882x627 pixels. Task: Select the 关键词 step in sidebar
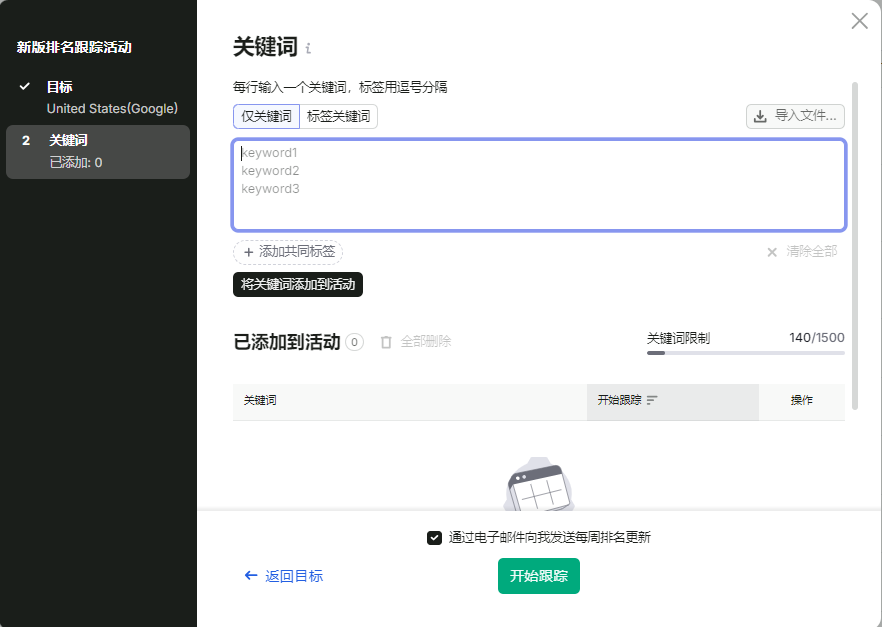tap(98, 152)
